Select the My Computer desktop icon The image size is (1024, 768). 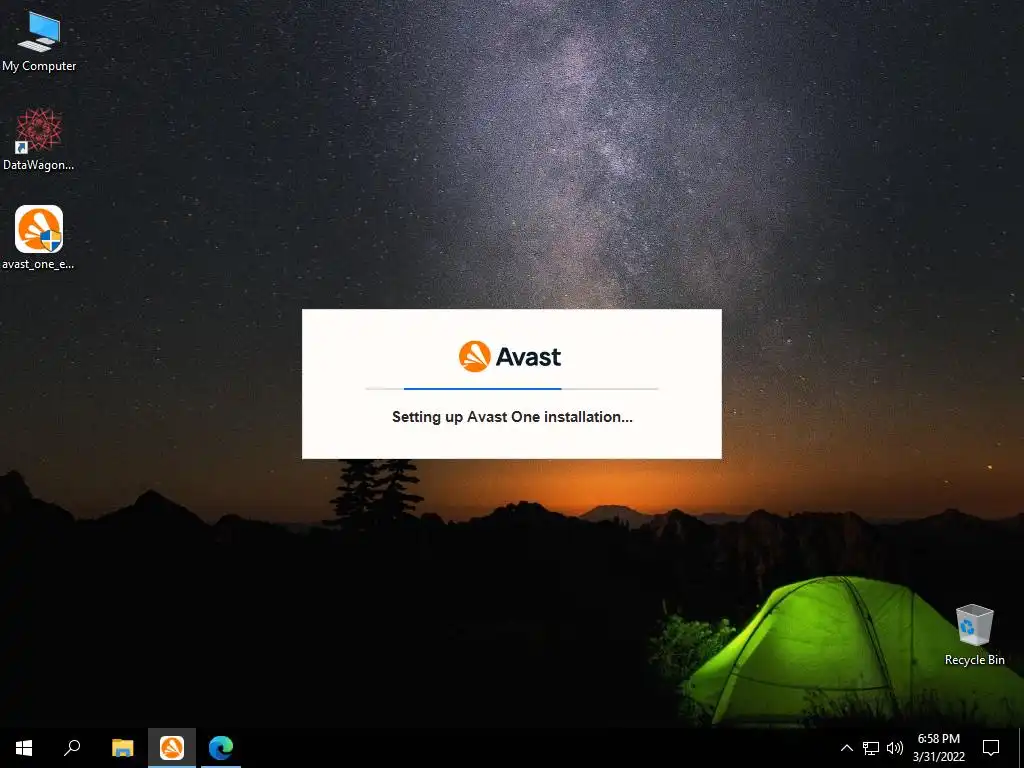click(39, 40)
